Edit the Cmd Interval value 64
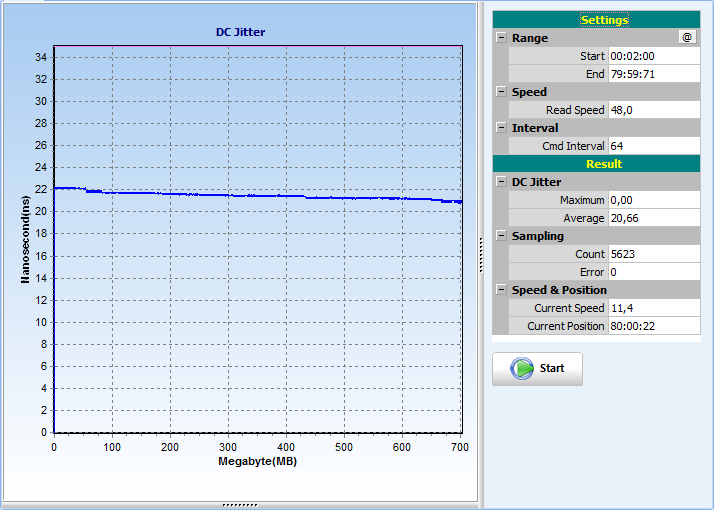The width and height of the screenshot is (714, 510). pos(654,146)
